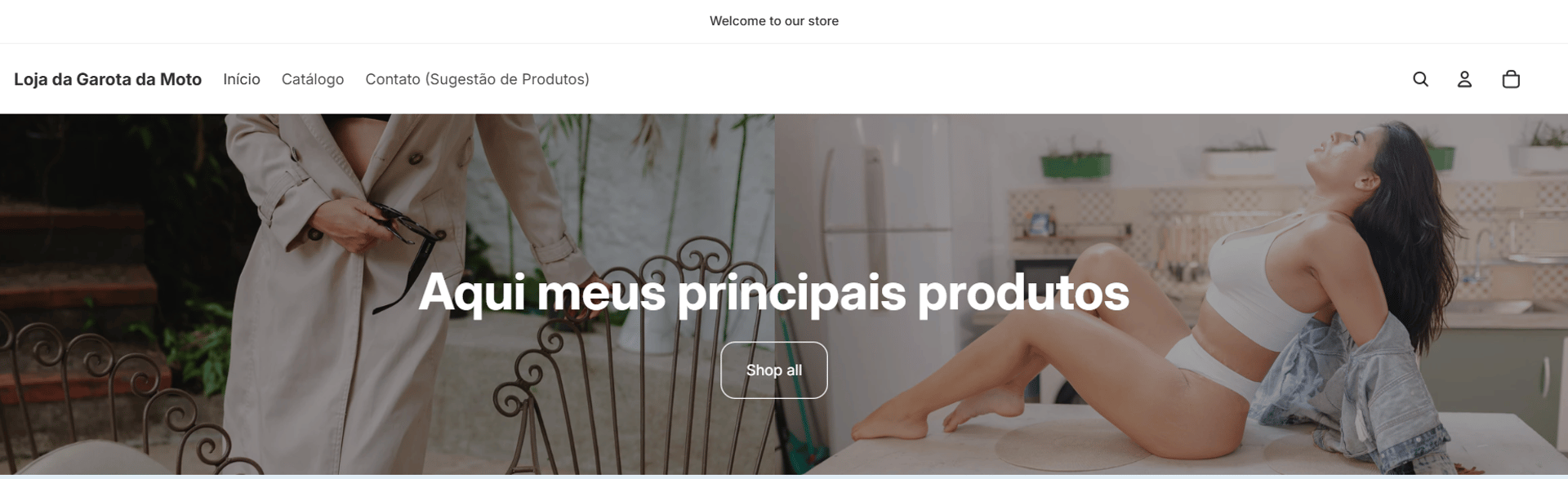
Task: Click the trench coat banner image
Action: [387, 294]
